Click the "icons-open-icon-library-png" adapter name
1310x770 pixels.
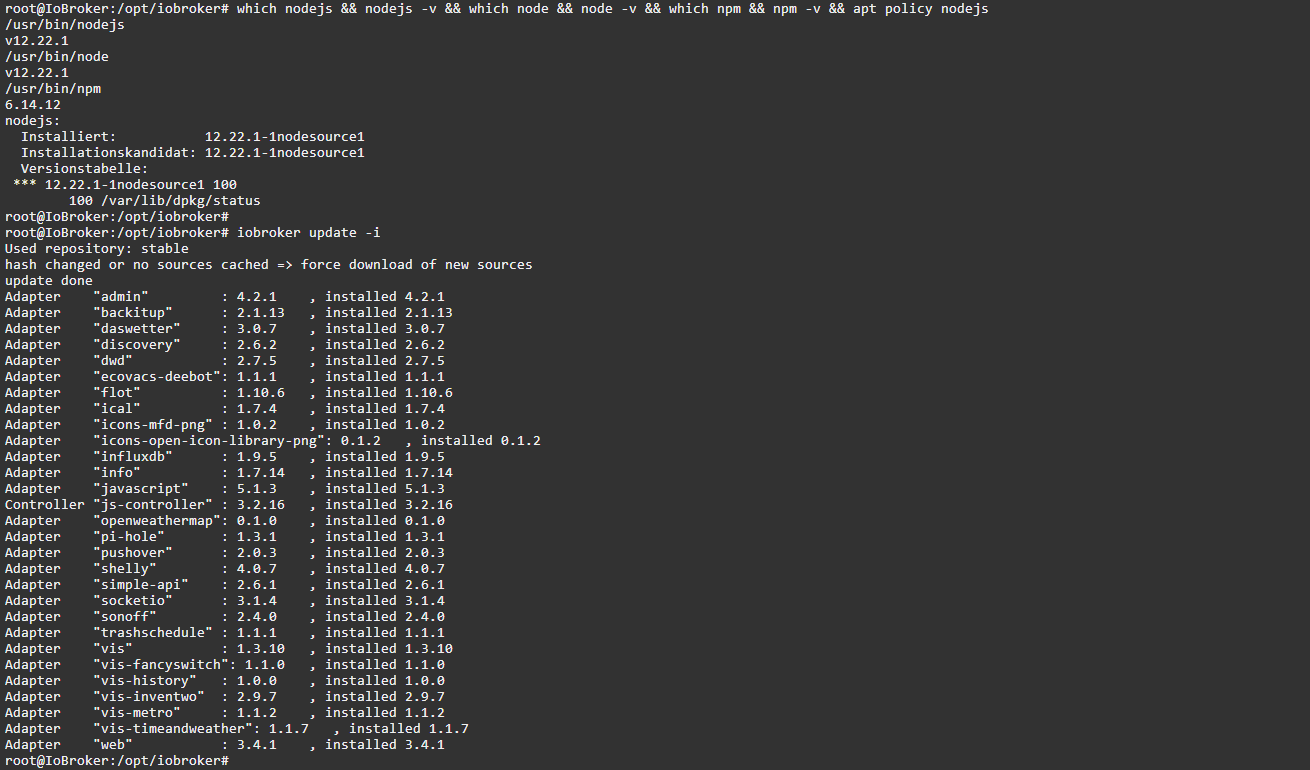[x=208, y=441]
